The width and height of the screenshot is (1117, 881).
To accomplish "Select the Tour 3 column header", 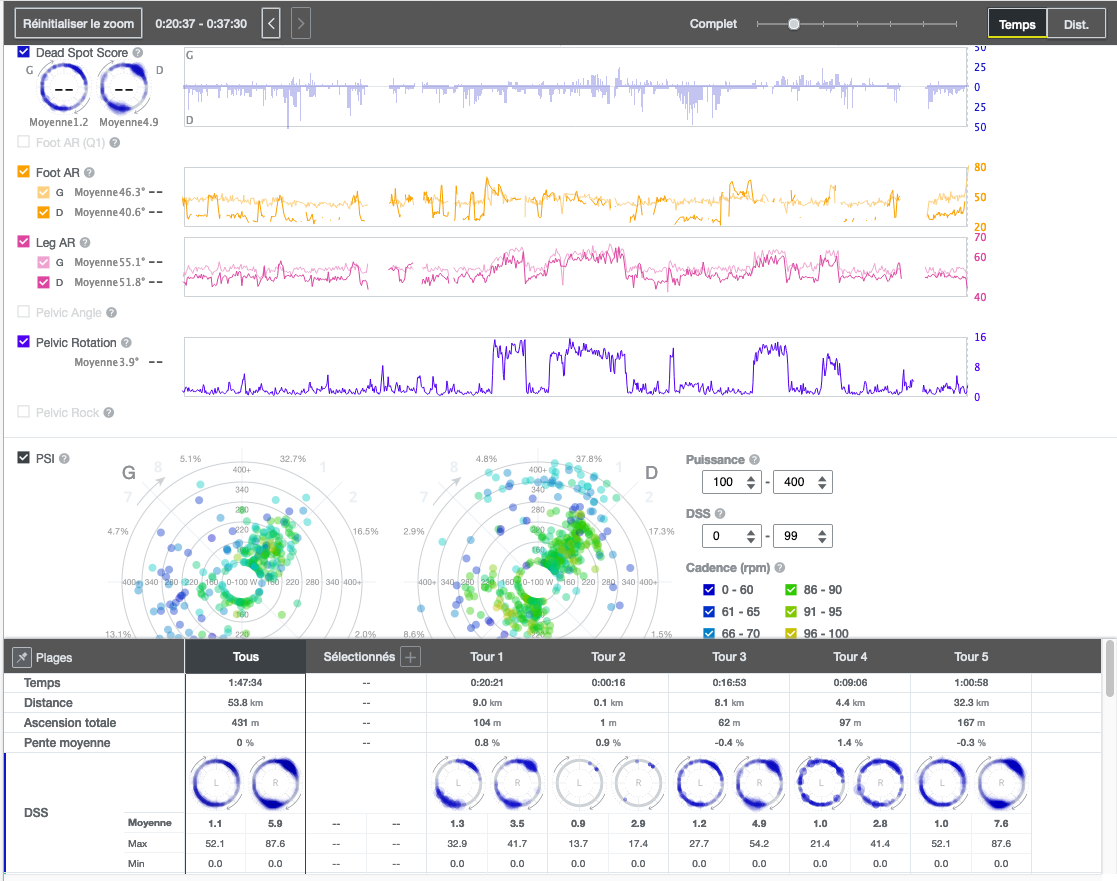I will coord(729,657).
